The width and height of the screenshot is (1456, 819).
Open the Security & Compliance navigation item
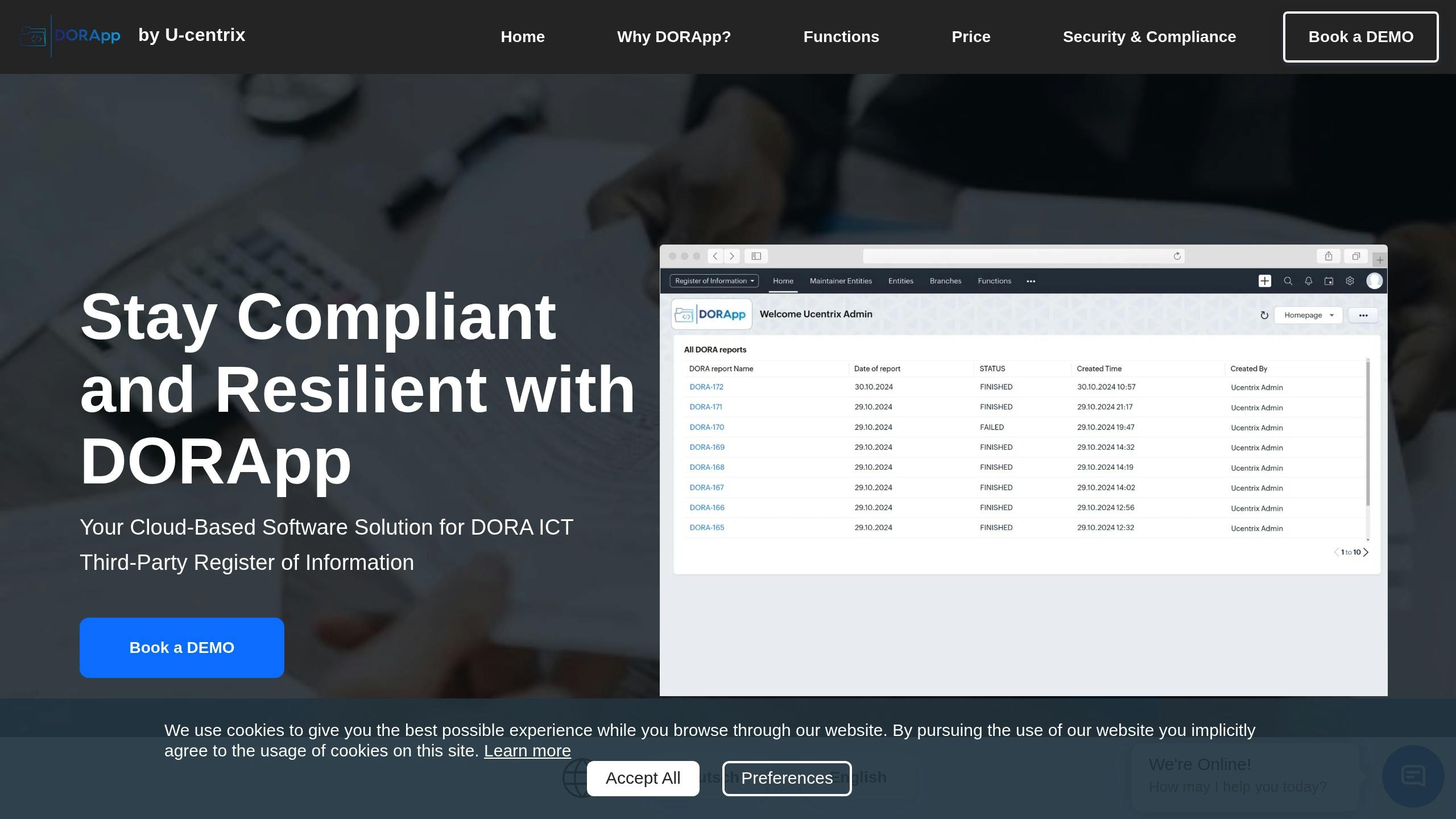(1149, 37)
